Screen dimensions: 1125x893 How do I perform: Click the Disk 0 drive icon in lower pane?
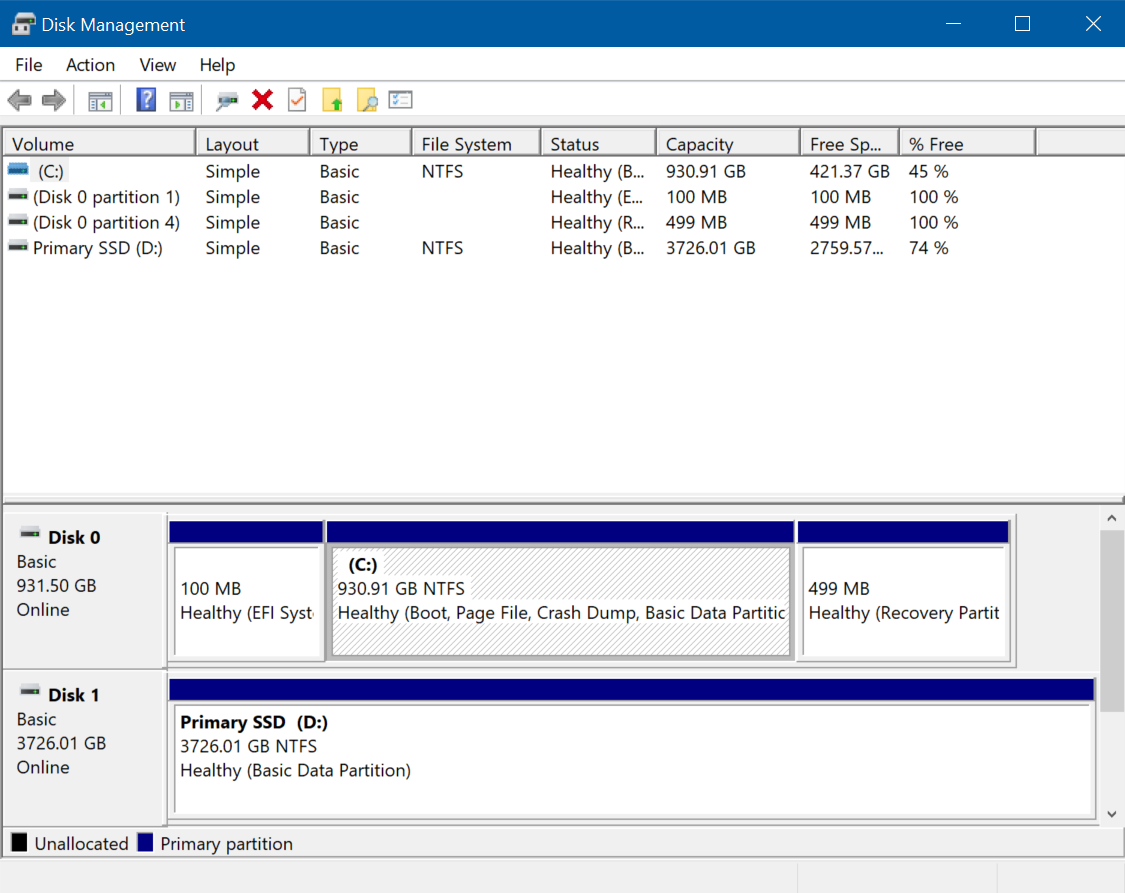(30, 533)
